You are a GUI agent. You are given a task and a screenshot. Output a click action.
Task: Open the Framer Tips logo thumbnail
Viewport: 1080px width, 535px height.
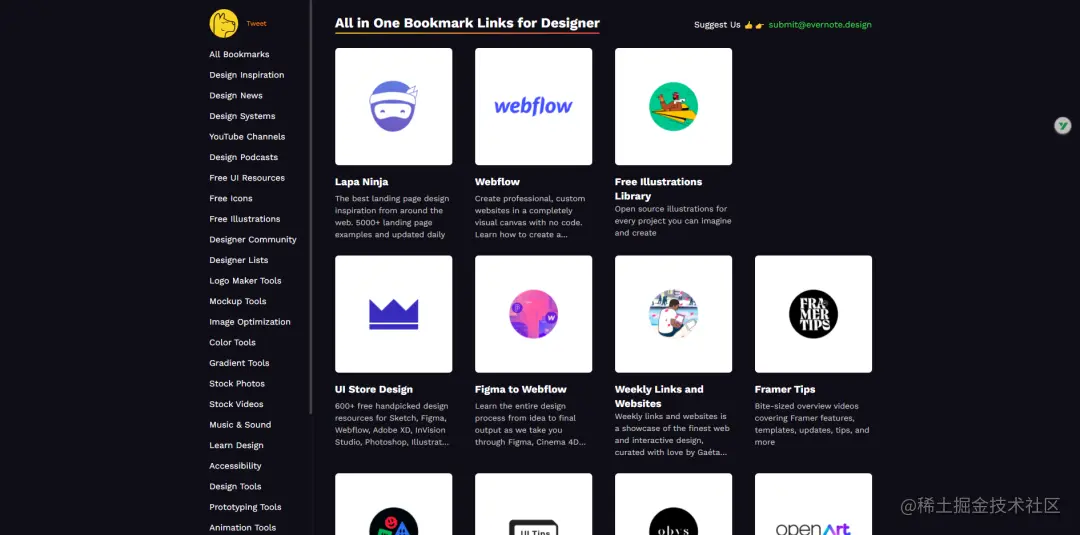coord(813,314)
